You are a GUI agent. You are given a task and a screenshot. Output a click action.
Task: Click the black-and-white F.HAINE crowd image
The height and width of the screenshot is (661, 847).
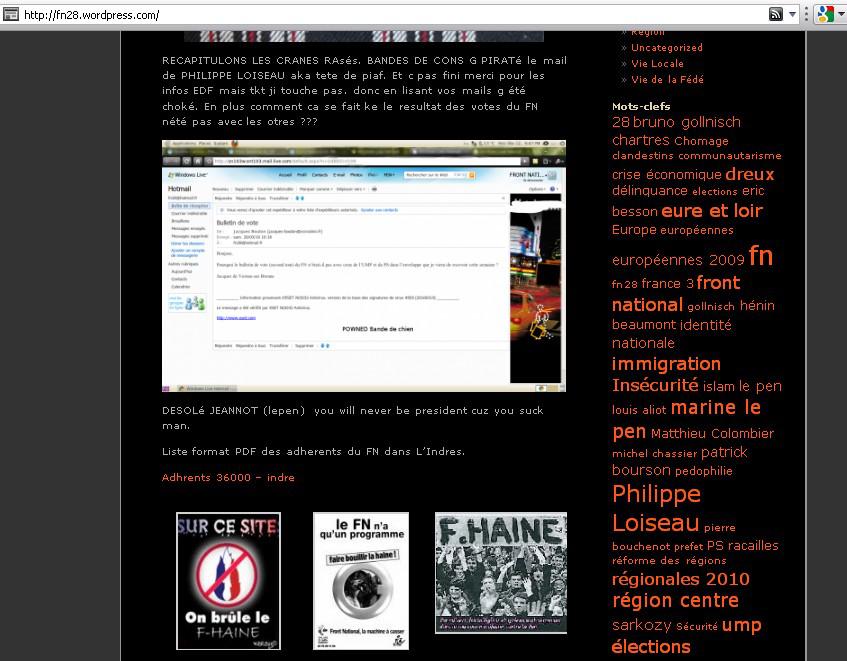point(500,573)
